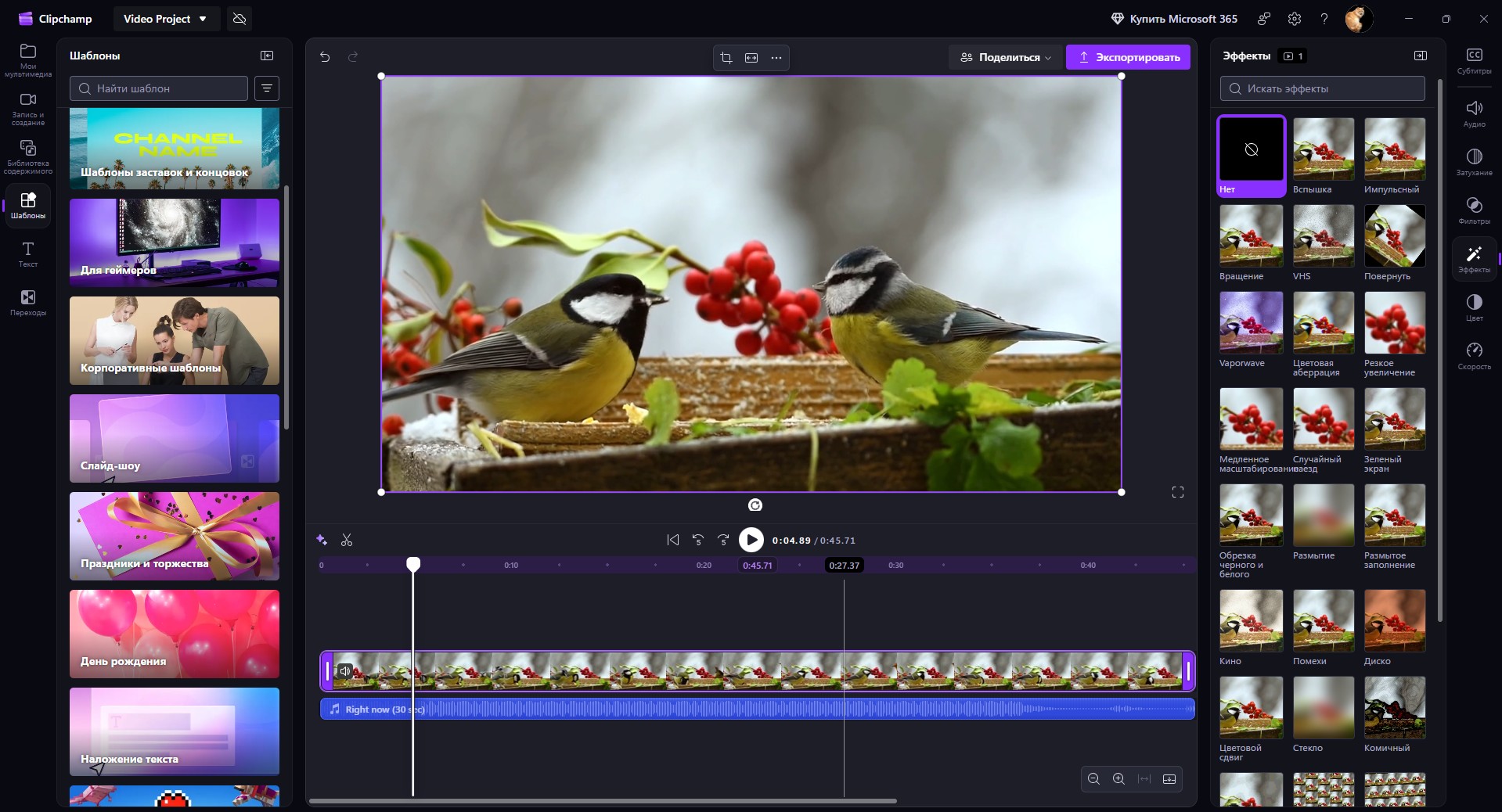Open the Share dropdown menu
The image size is (1502, 812).
click(x=1006, y=57)
